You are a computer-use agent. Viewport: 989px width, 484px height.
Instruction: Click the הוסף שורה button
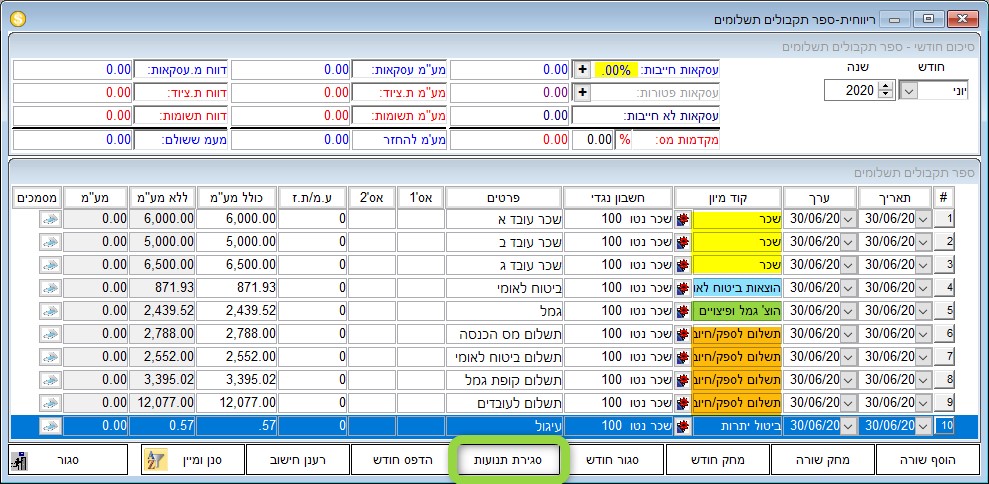pos(928,461)
